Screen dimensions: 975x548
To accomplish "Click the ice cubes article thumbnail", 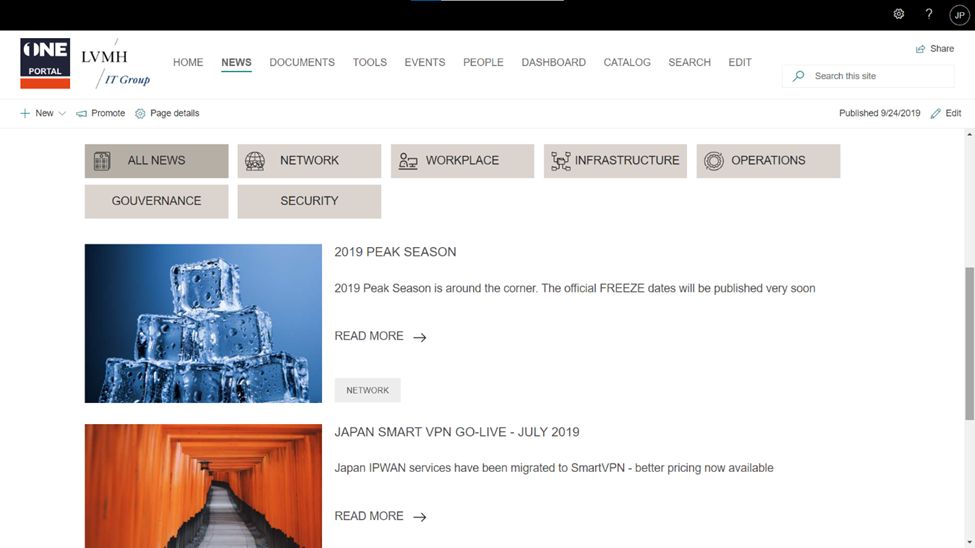I will [x=203, y=323].
